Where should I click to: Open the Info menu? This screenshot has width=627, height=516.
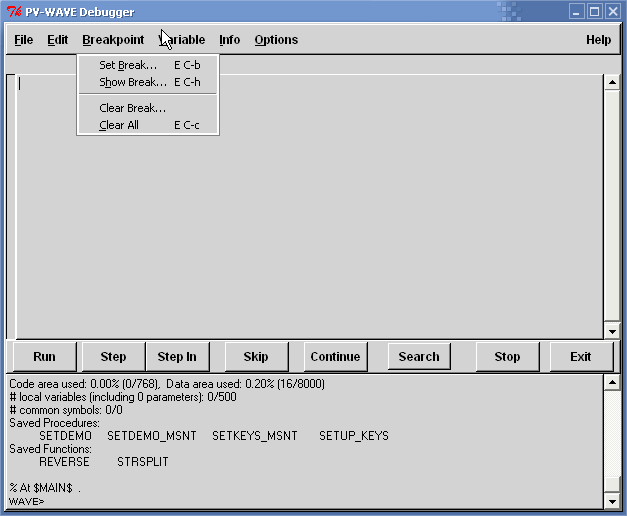pyautogui.click(x=230, y=40)
